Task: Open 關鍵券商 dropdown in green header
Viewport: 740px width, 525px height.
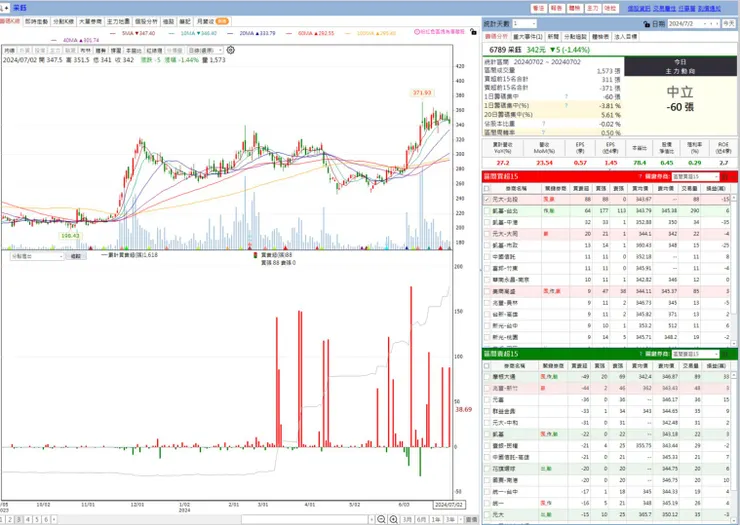Action: (695, 354)
